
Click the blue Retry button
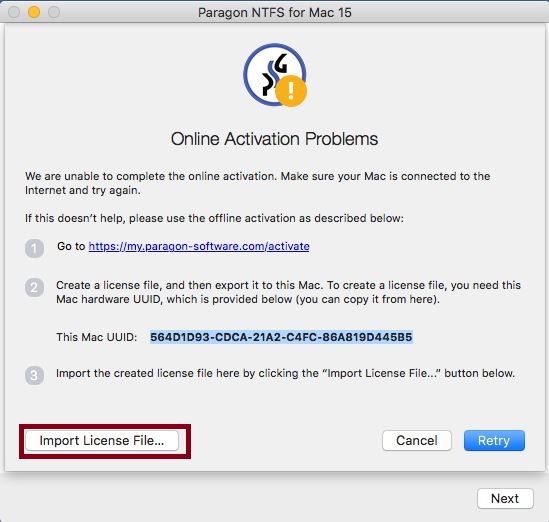tap(494, 440)
